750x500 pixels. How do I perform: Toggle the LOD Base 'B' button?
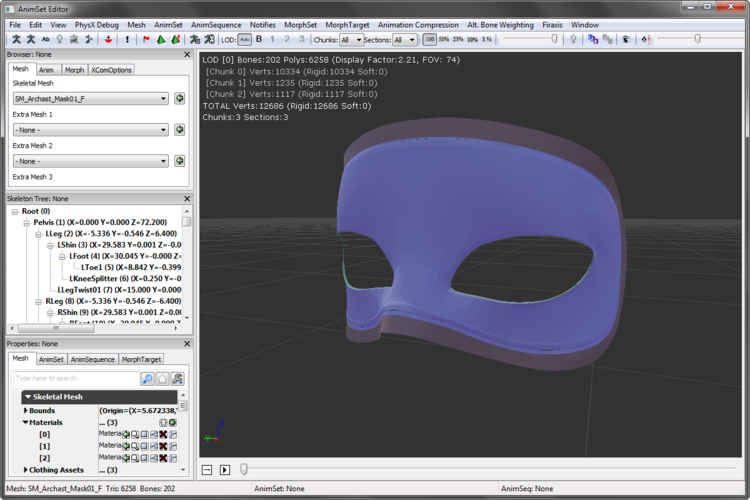pyautogui.click(x=259, y=39)
